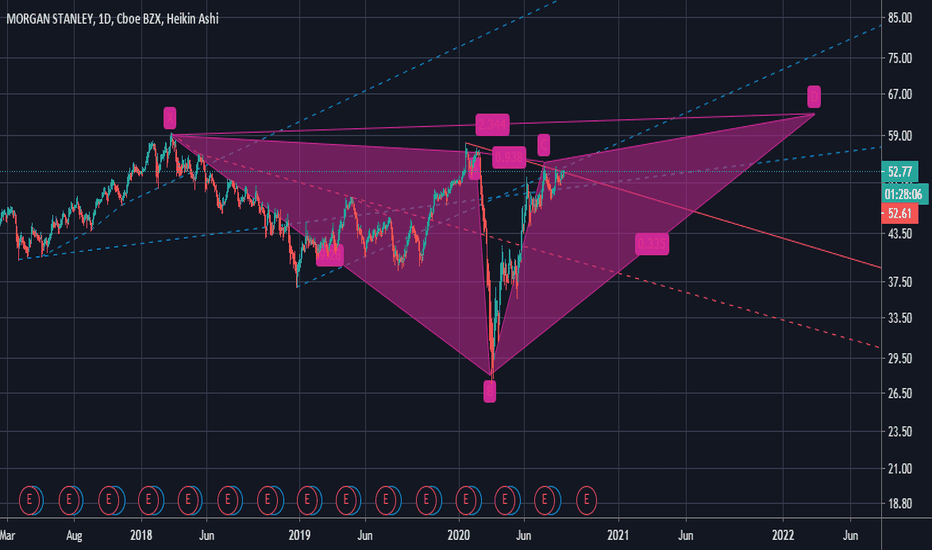Screen dimensions: 932x550
Task: Click the 2019 time axis label
Action: click(x=300, y=535)
